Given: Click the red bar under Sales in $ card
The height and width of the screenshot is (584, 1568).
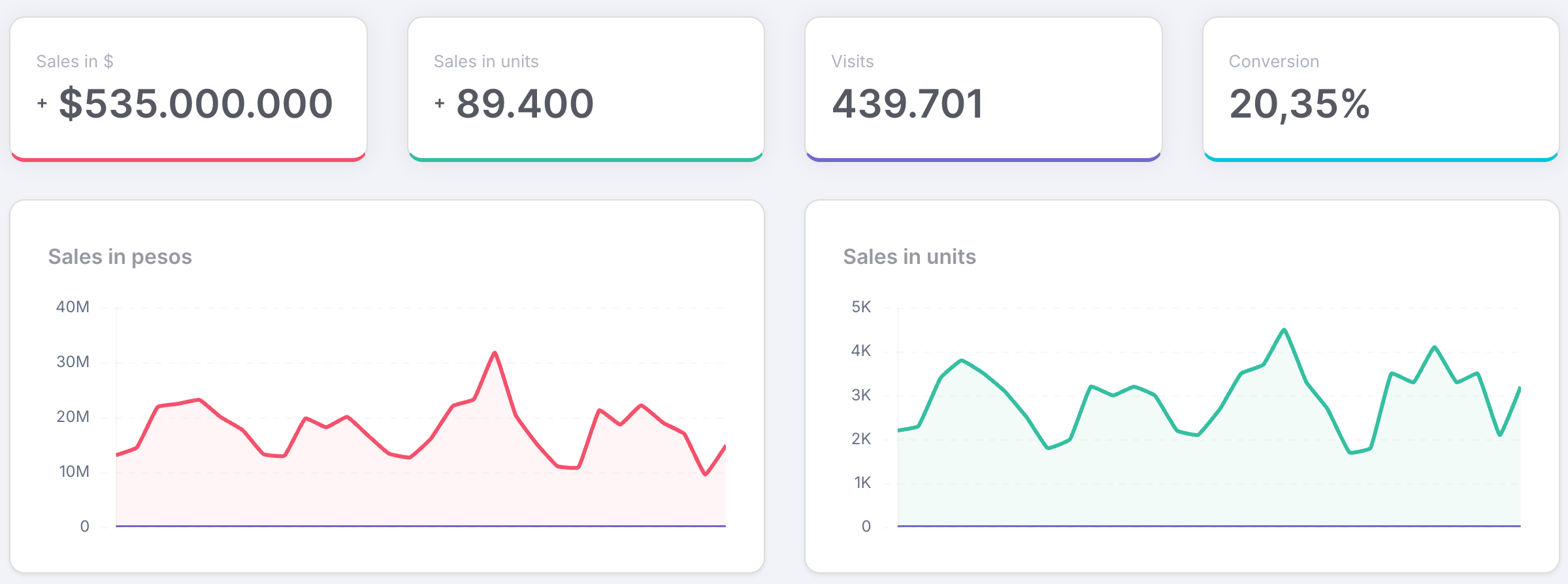Looking at the screenshot, I should (188, 159).
